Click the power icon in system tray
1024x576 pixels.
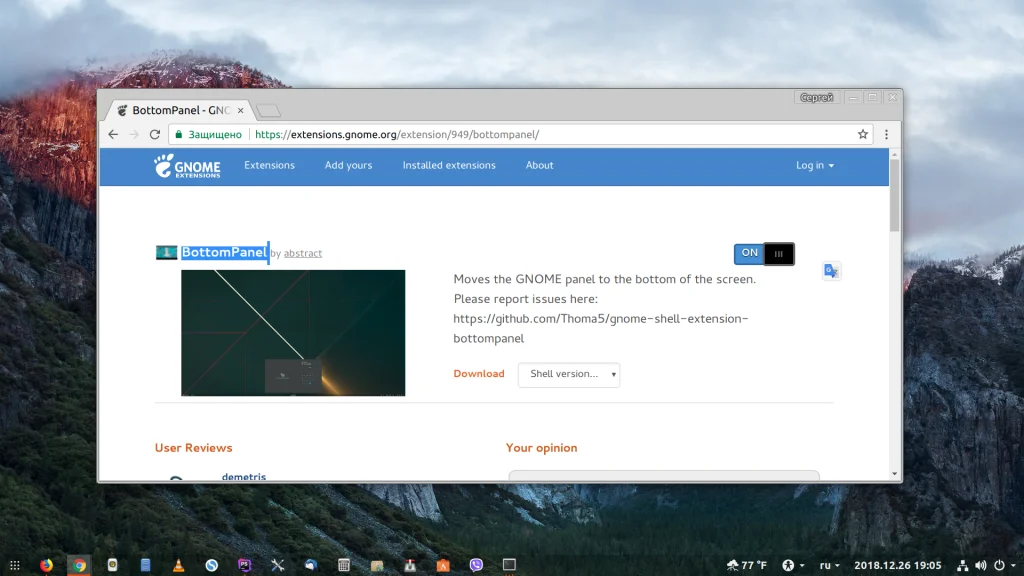pos(999,566)
